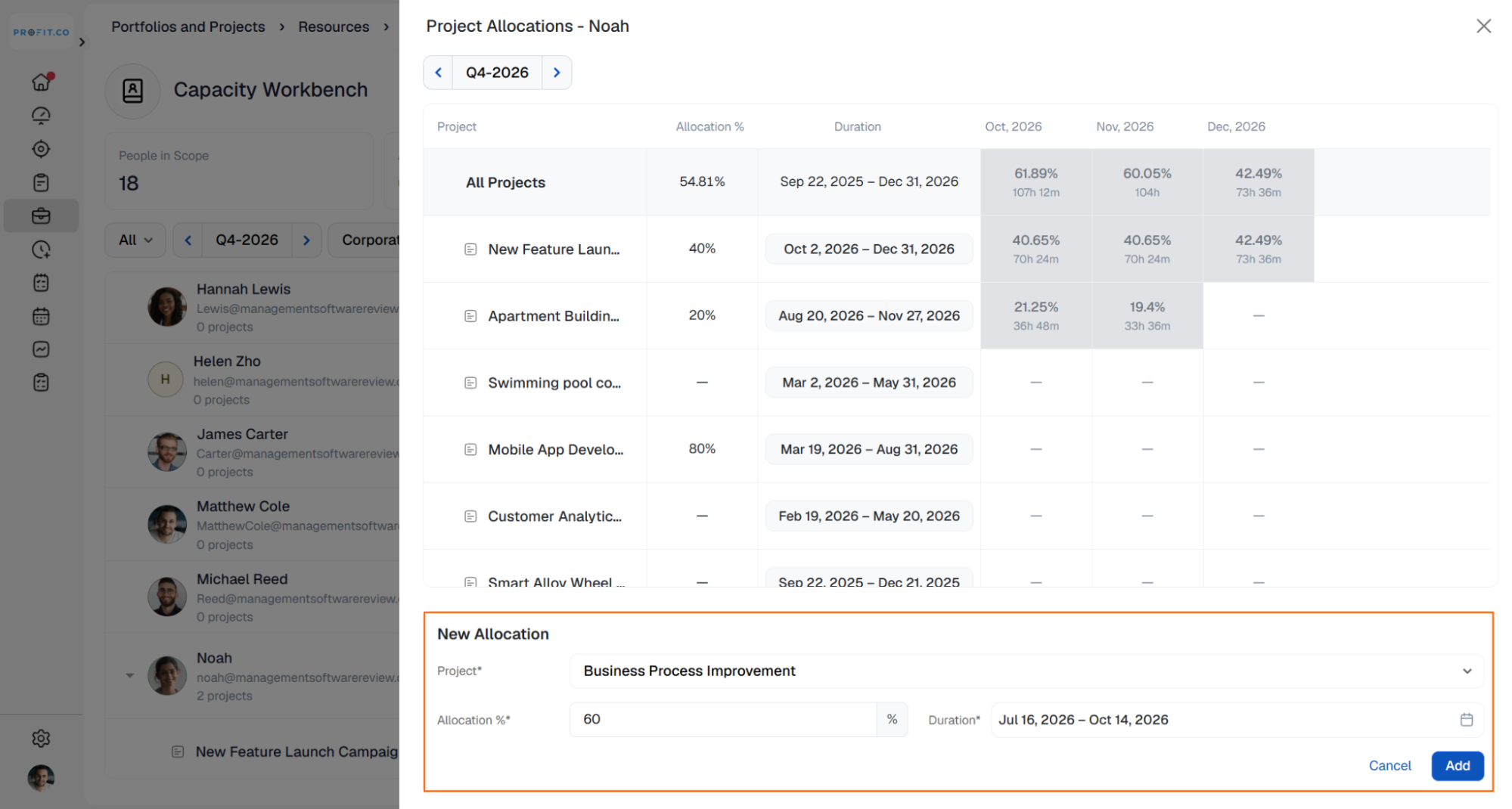Go to previous quarter in allocations panel
Image resolution: width=1512 pixels, height=809 pixels.
[x=438, y=73]
